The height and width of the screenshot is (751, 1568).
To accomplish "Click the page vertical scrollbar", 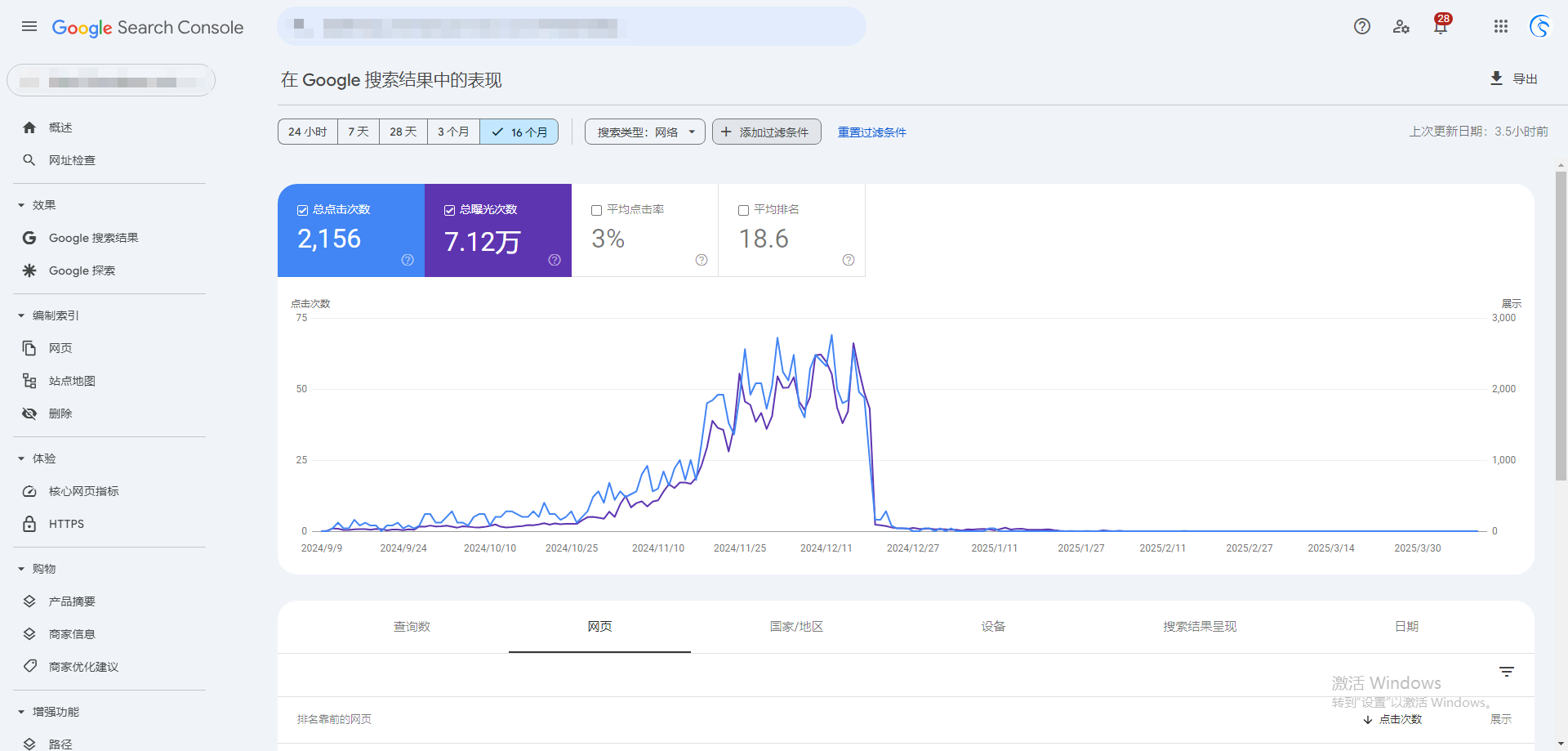I will [1561, 325].
